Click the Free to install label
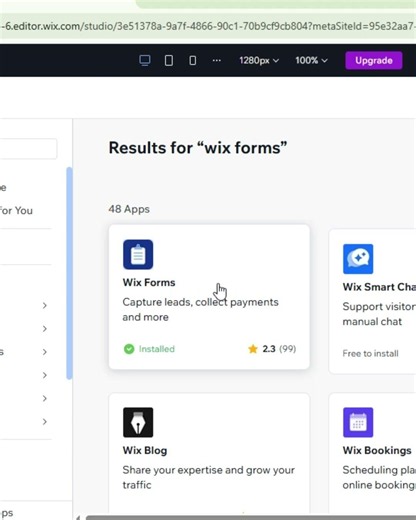 point(370,353)
